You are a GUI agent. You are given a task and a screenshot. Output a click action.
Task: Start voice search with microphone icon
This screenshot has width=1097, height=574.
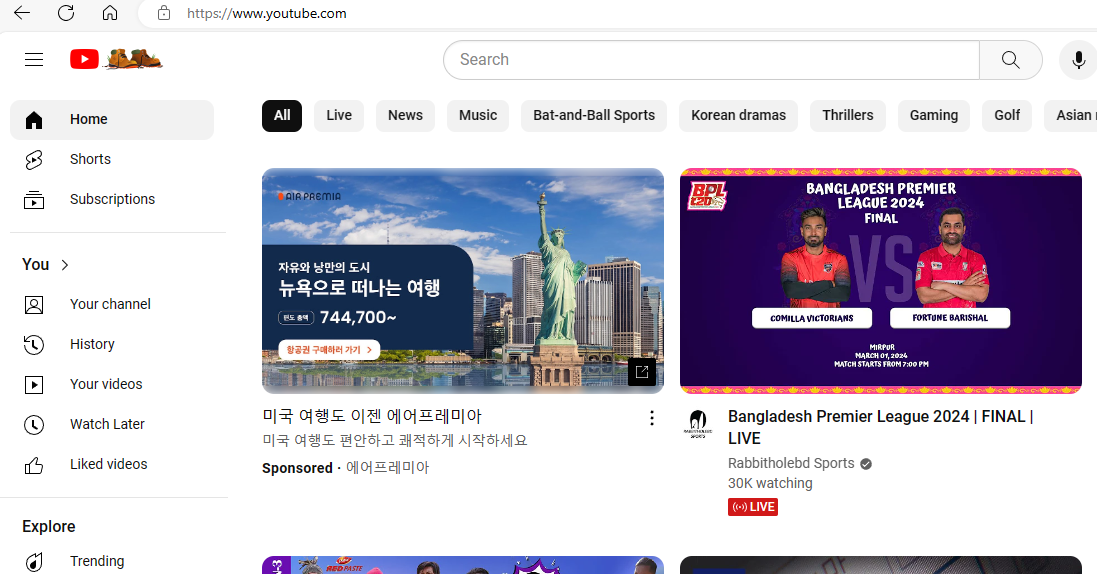click(1078, 60)
